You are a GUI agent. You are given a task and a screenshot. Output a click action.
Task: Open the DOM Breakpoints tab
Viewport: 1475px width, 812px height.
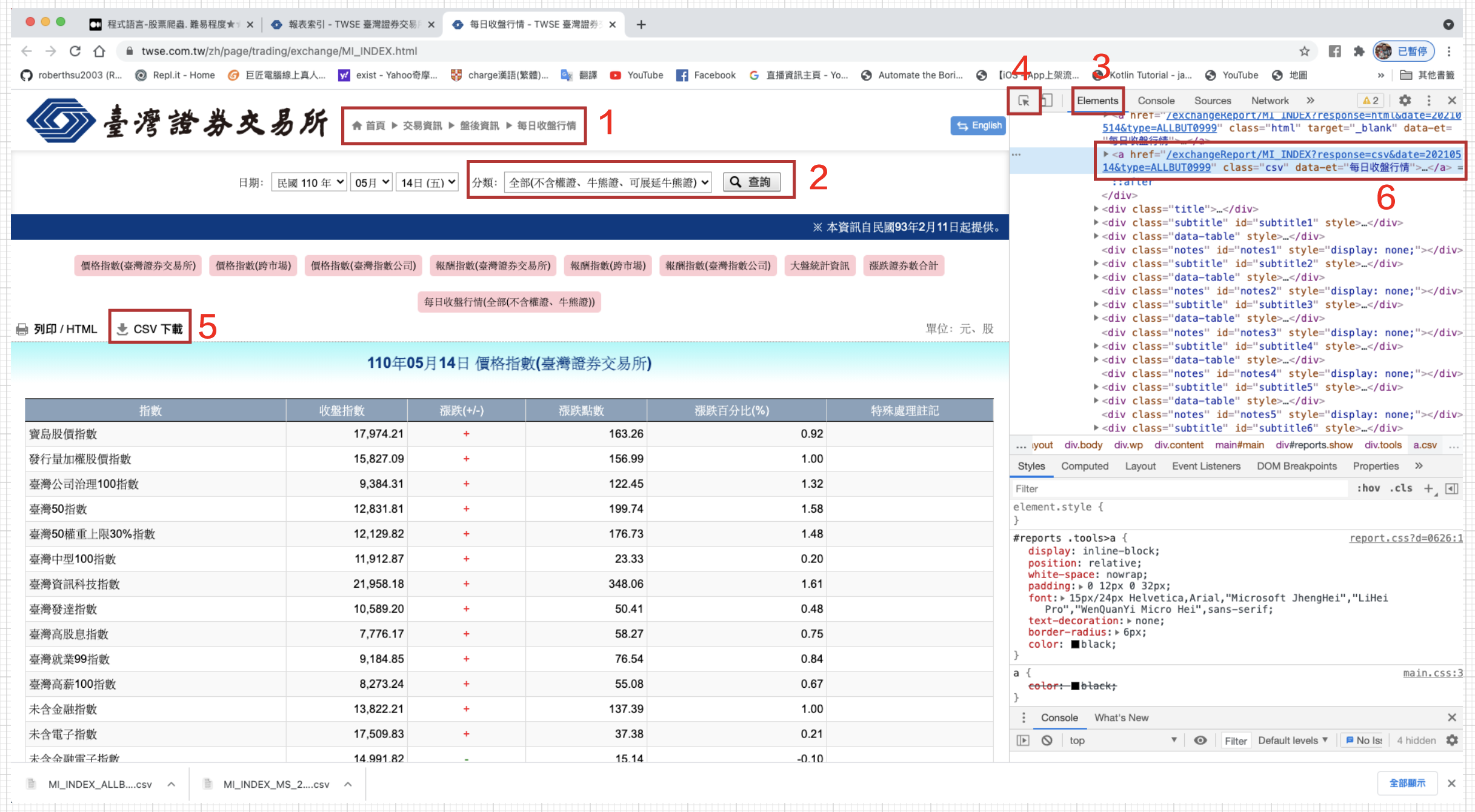[1297, 466]
